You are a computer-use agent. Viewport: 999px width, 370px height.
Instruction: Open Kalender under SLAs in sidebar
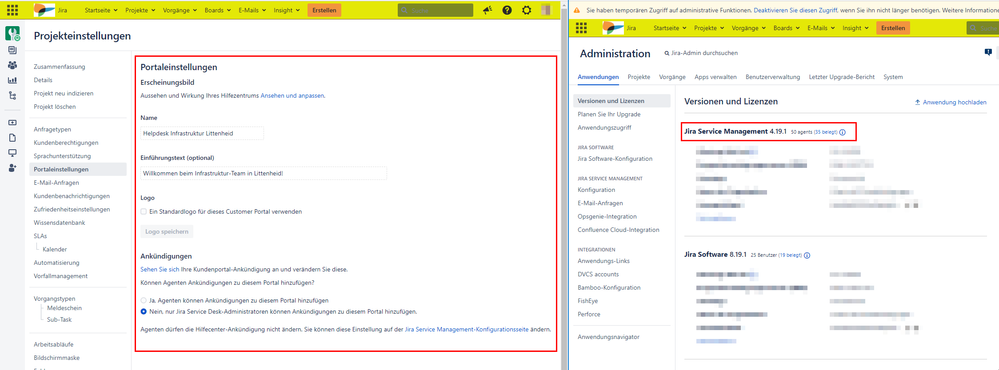coord(55,249)
